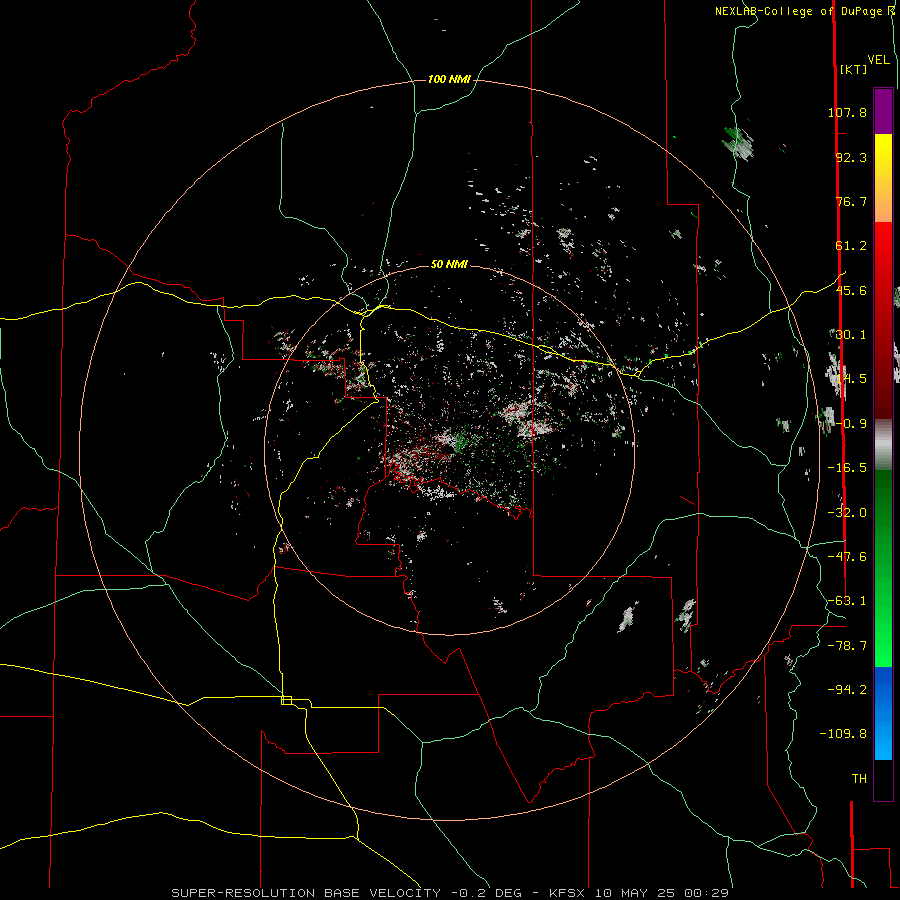Click the -16.5 scale value
The width and height of the screenshot is (900, 900).
(847, 468)
